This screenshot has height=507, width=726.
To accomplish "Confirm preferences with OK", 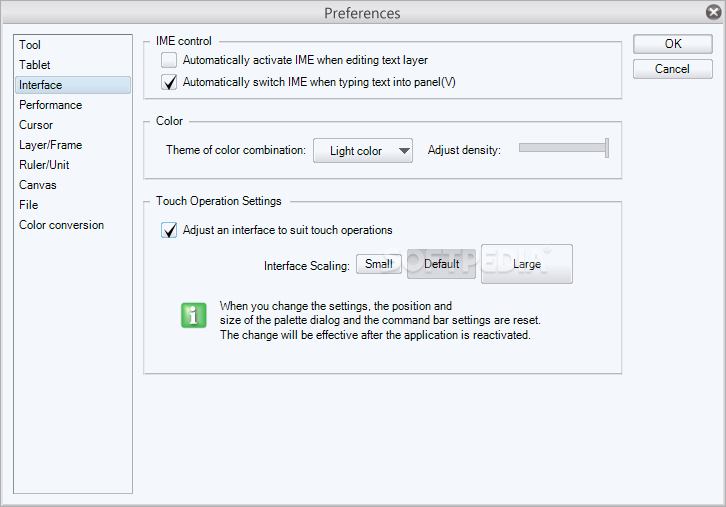I will (673, 44).
